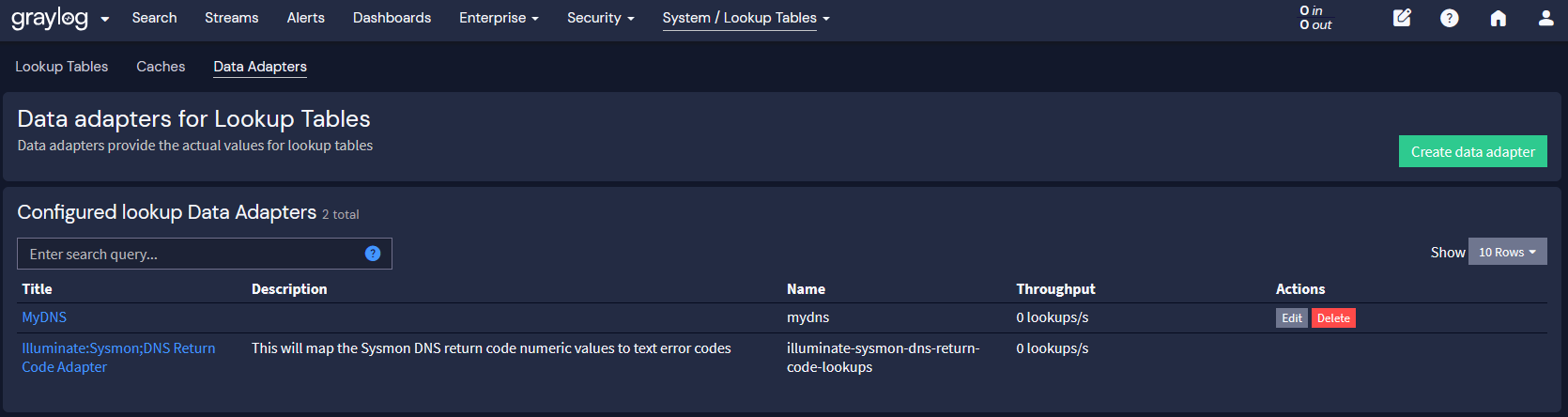Click Create data adapter button

(x=1472, y=152)
